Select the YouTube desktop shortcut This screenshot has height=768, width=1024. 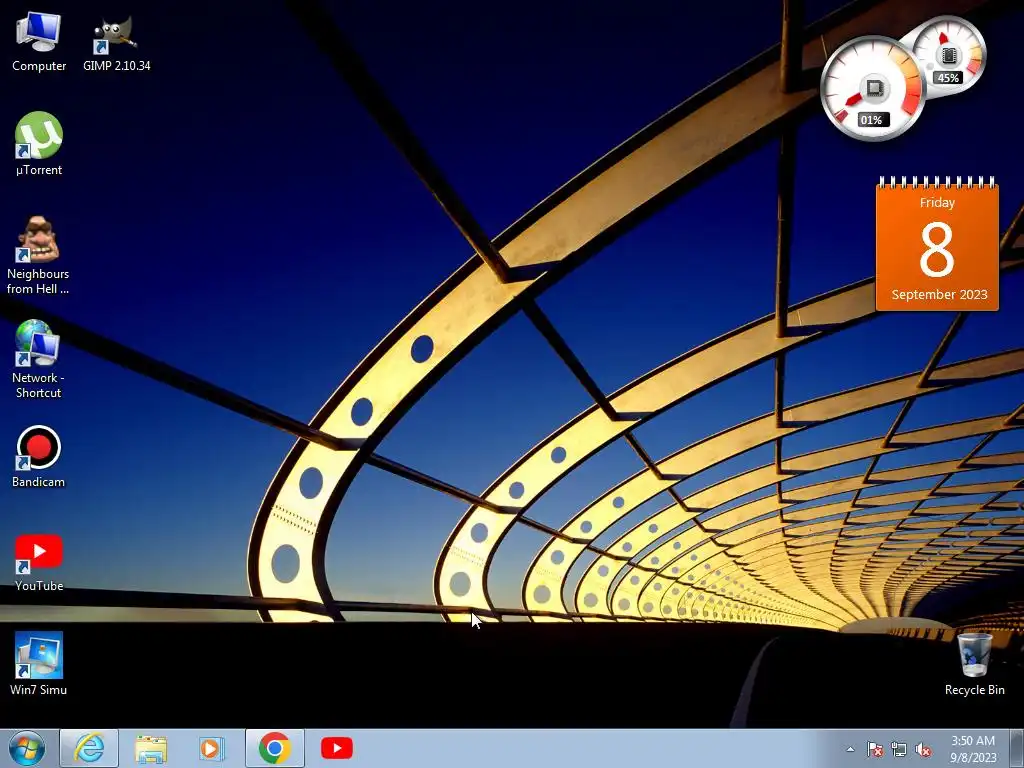(39, 562)
